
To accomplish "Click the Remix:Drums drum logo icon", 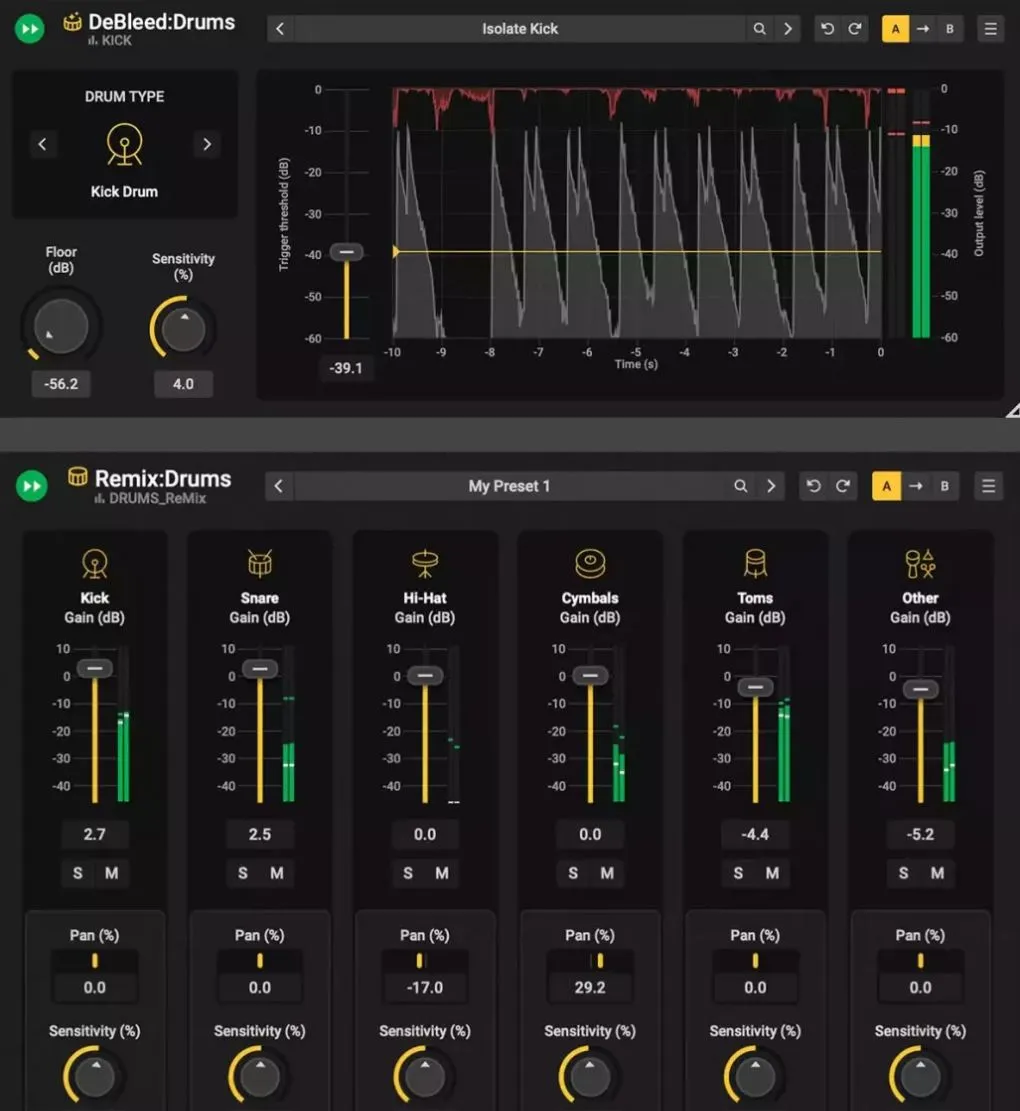I will (77, 477).
